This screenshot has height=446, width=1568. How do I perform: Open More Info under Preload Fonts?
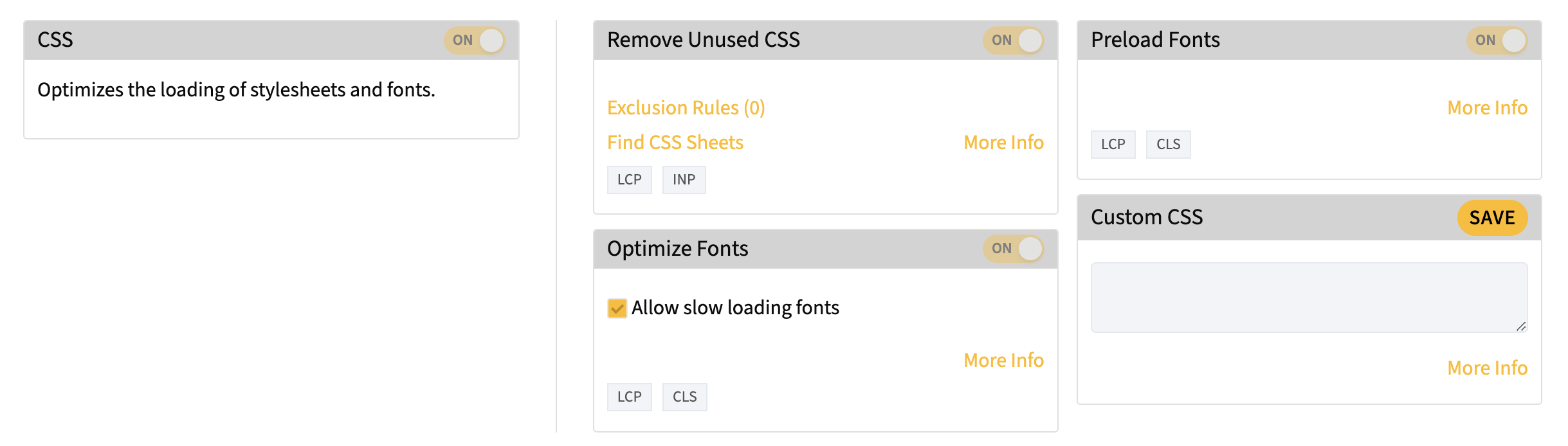1487,108
